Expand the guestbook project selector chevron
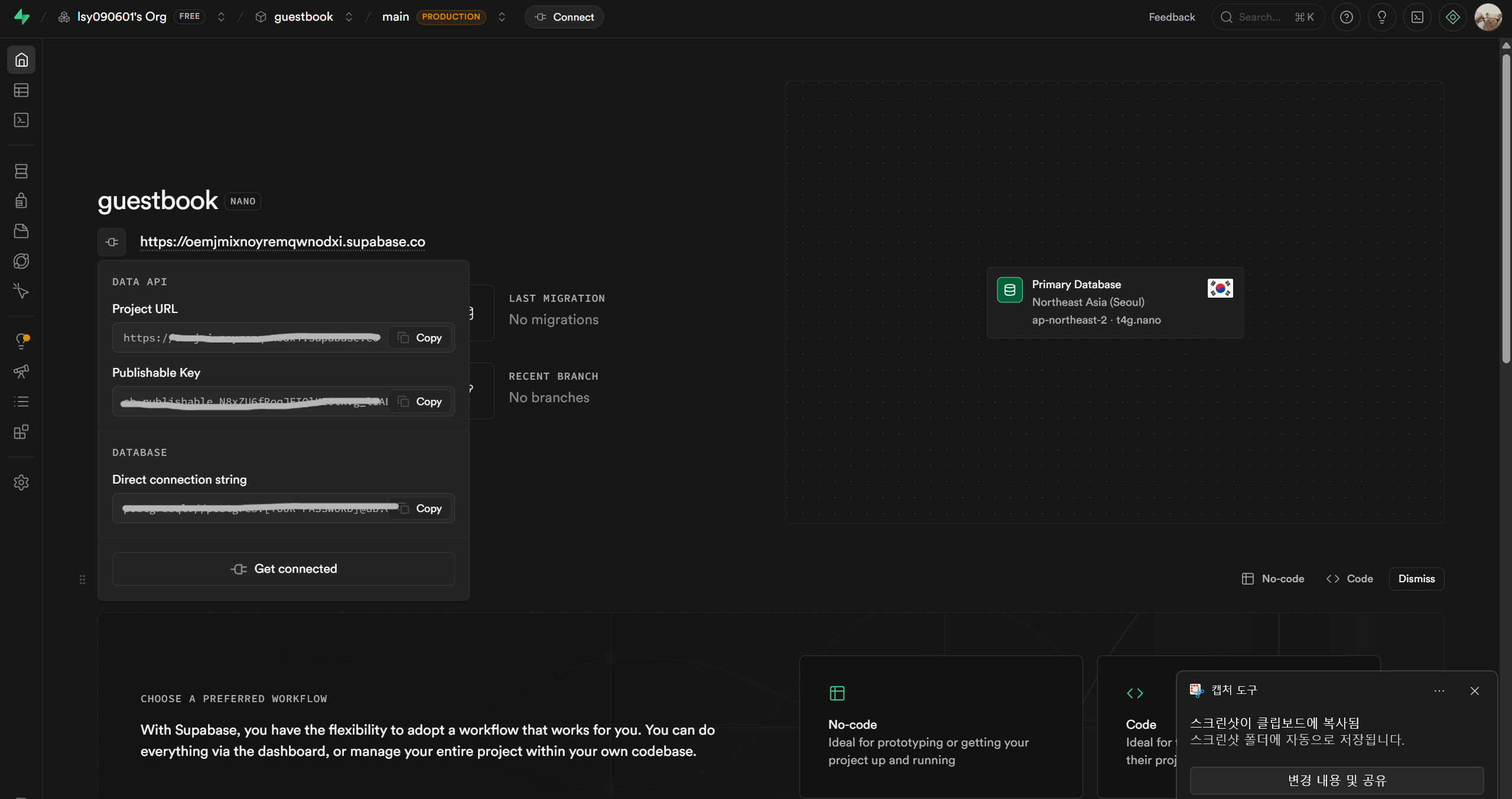 tap(349, 17)
